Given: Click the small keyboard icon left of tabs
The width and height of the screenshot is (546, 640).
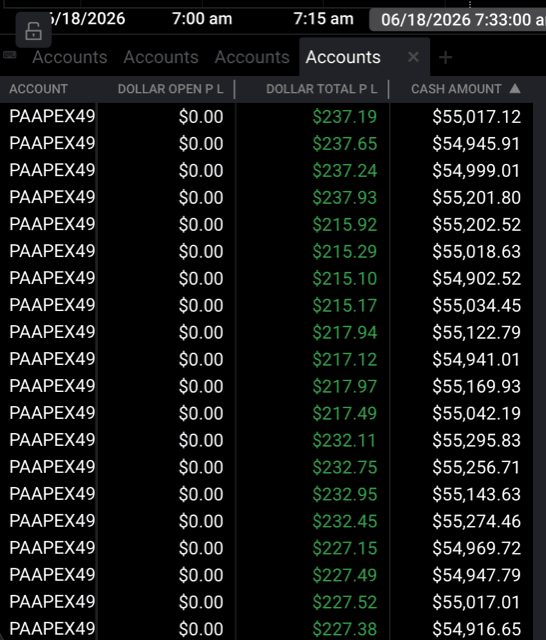Looking at the screenshot, I should coord(9,54).
